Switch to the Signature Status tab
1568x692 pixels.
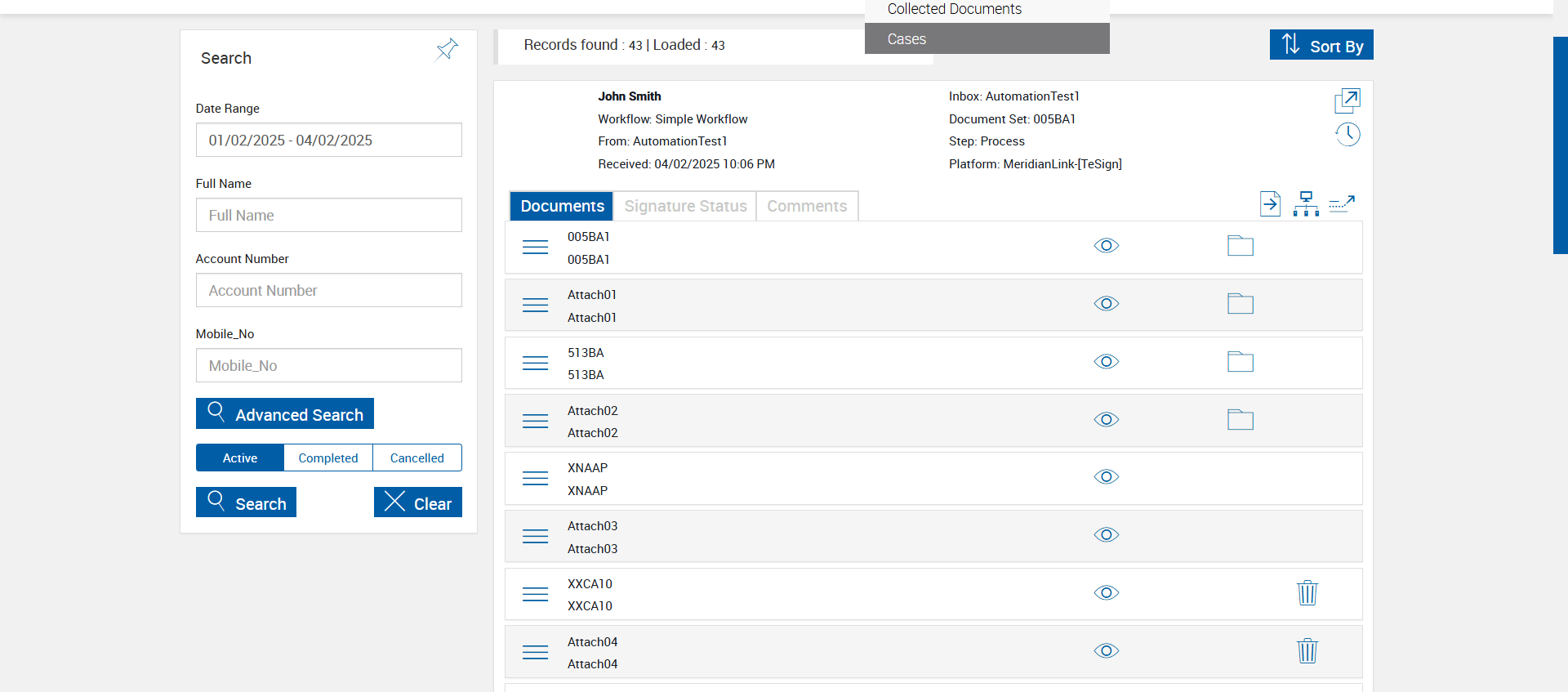pyautogui.click(x=685, y=207)
